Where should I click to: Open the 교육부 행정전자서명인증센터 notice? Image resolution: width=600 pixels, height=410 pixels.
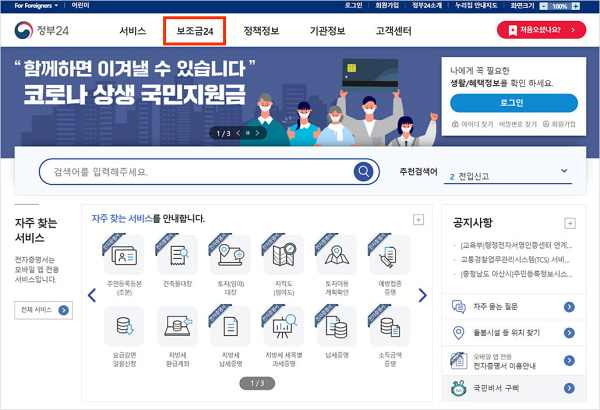[x=516, y=245]
